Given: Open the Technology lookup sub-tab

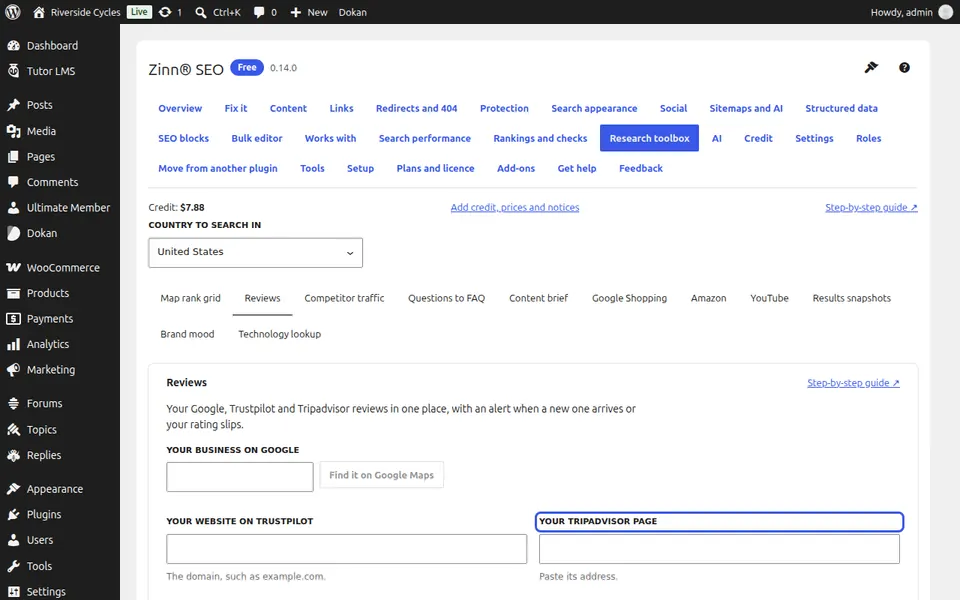Looking at the screenshot, I should pyautogui.click(x=279, y=334).
